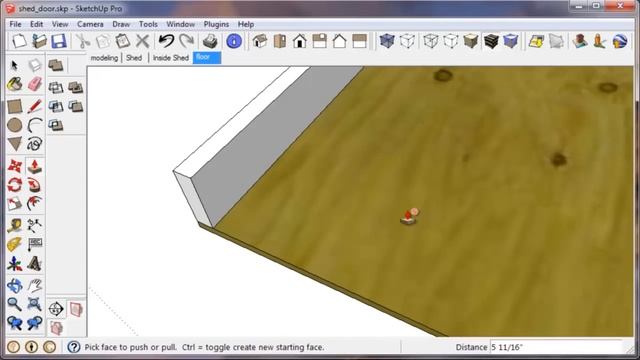This screenshot has width=640, height=360.
Task: Select the Make Component tool
Action: click(x=35, y=65)
